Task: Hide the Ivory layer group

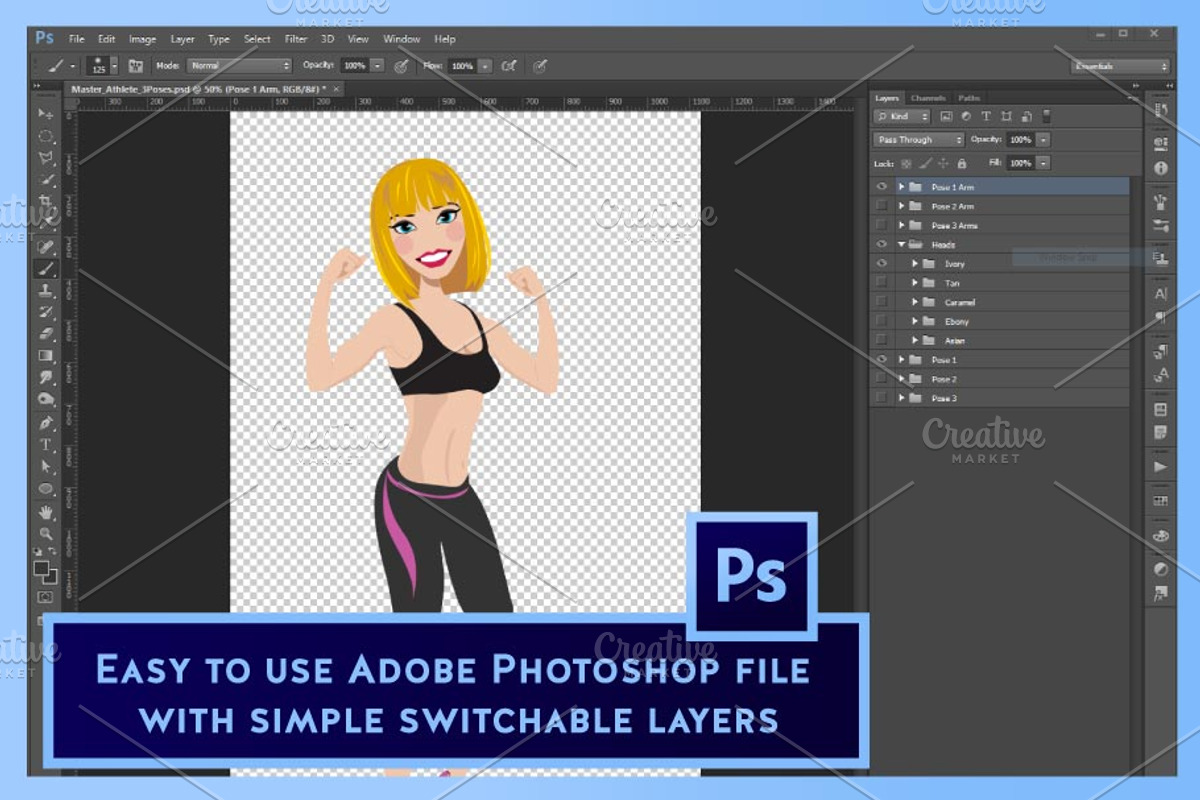Action: 881,263
